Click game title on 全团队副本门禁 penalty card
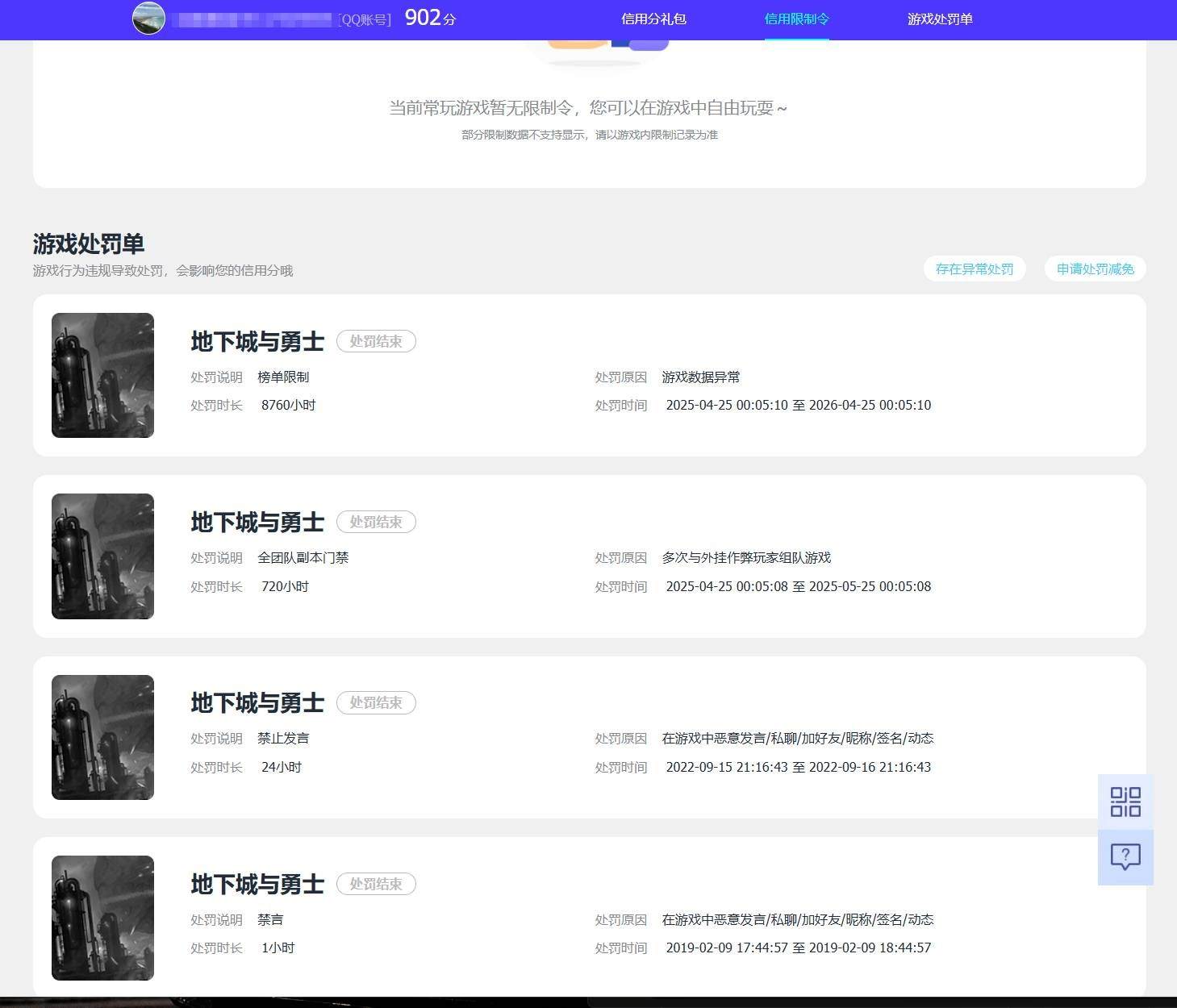This screenshot has width=1177, height=1008. point(257,522)
